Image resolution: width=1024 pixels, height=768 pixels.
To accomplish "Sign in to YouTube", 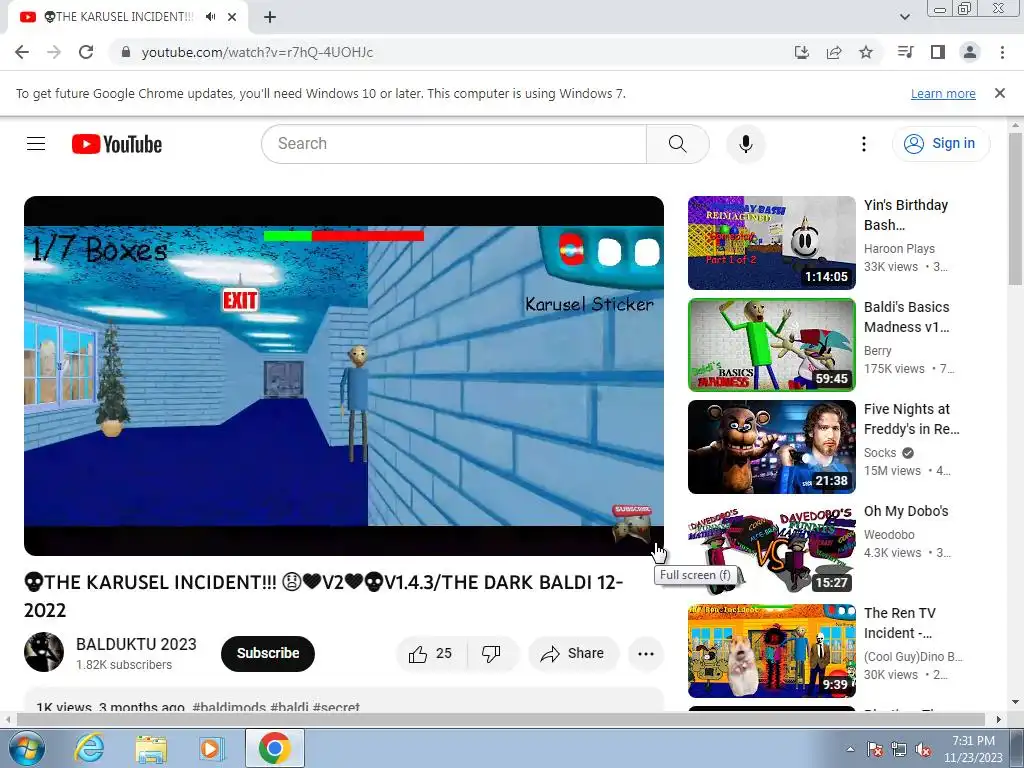I will 940,144.
